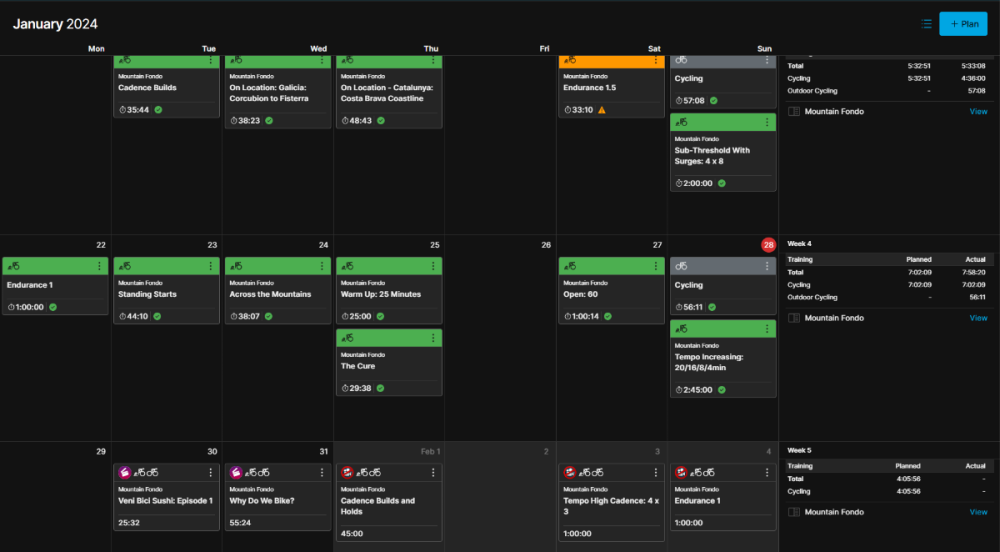Open options menu for Standing Starts workout
Screen dimensions: 1000x552
[210, 266]
